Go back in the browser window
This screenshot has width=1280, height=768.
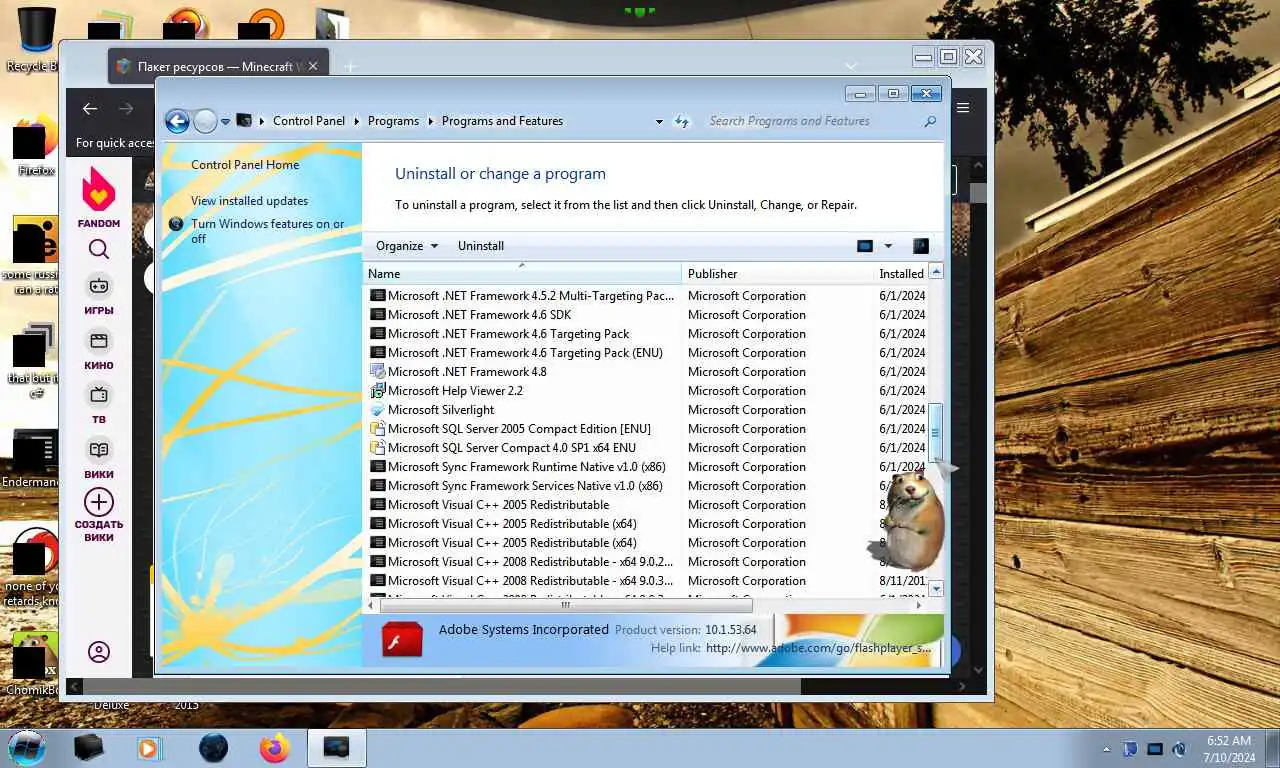coord(90,109)
